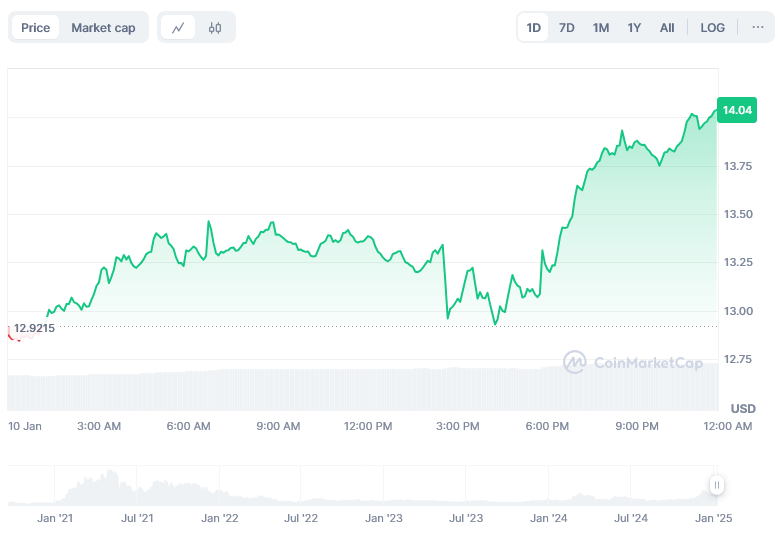Click Jan '25 on the overview timeline

pos(714,518)
